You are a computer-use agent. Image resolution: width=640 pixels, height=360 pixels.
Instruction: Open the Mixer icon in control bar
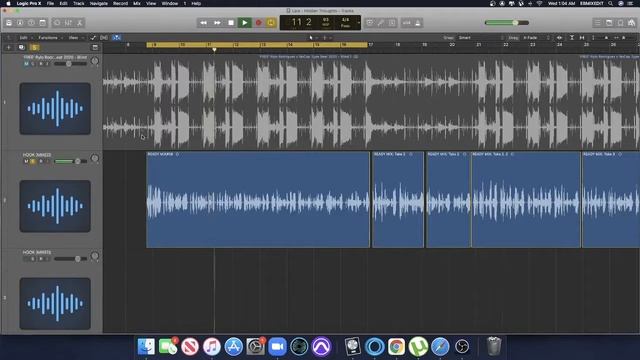click(x=68, y=23)
